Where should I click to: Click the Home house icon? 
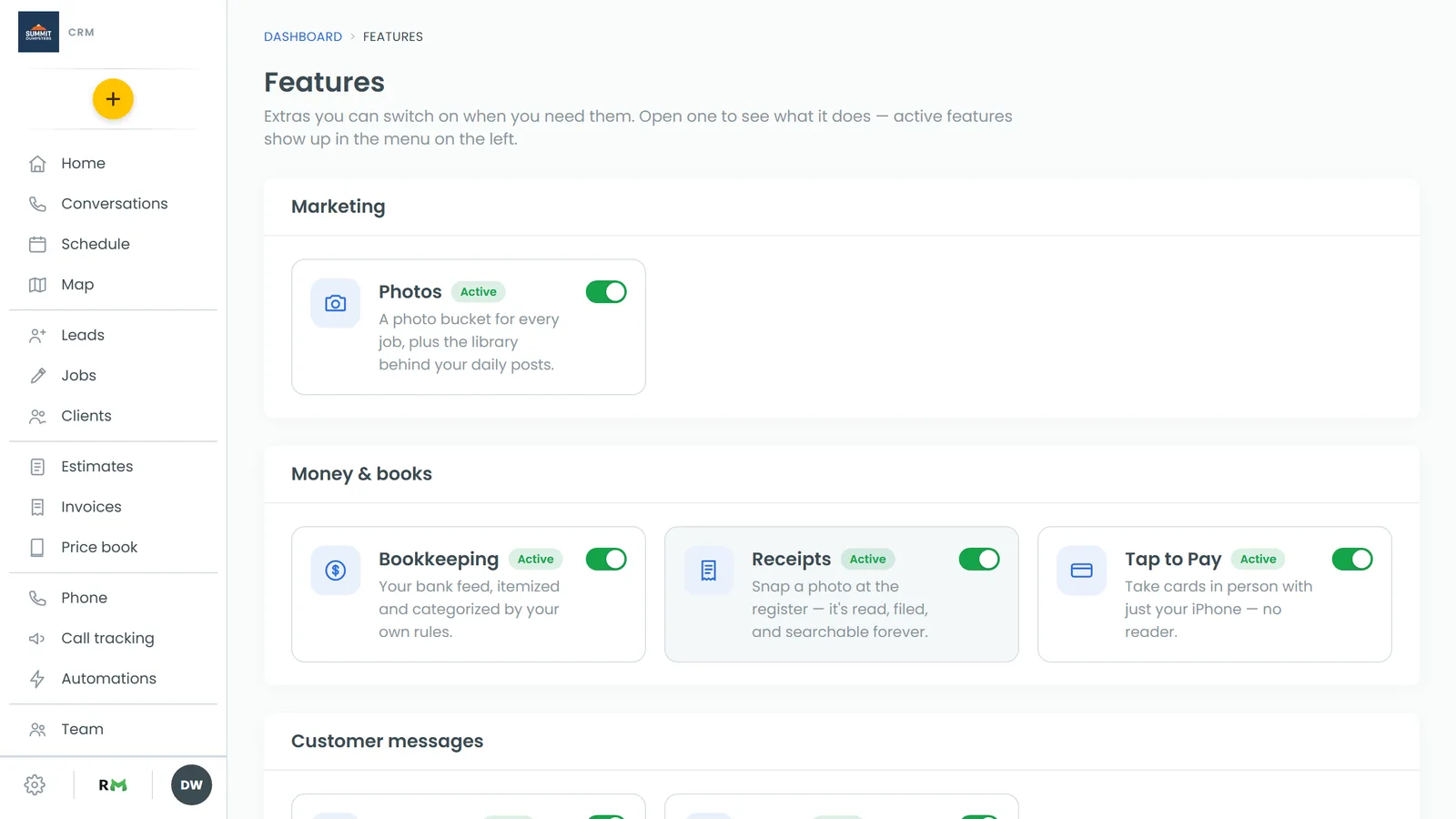point(37,164)
